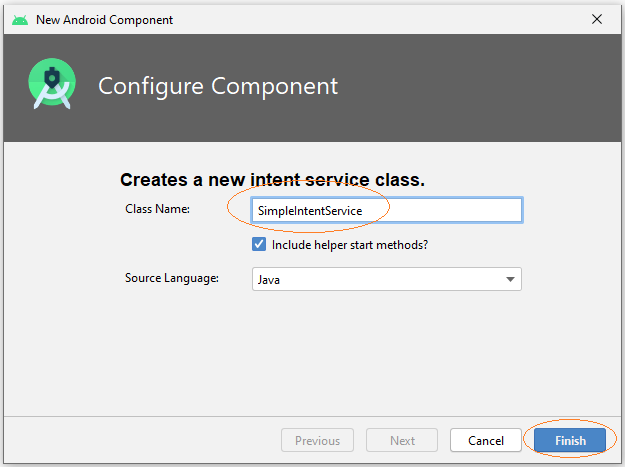Click the SimpleIntentService text in the field
Image resolution: width=625 pixels, height=467 pixels.
point(310,210)
